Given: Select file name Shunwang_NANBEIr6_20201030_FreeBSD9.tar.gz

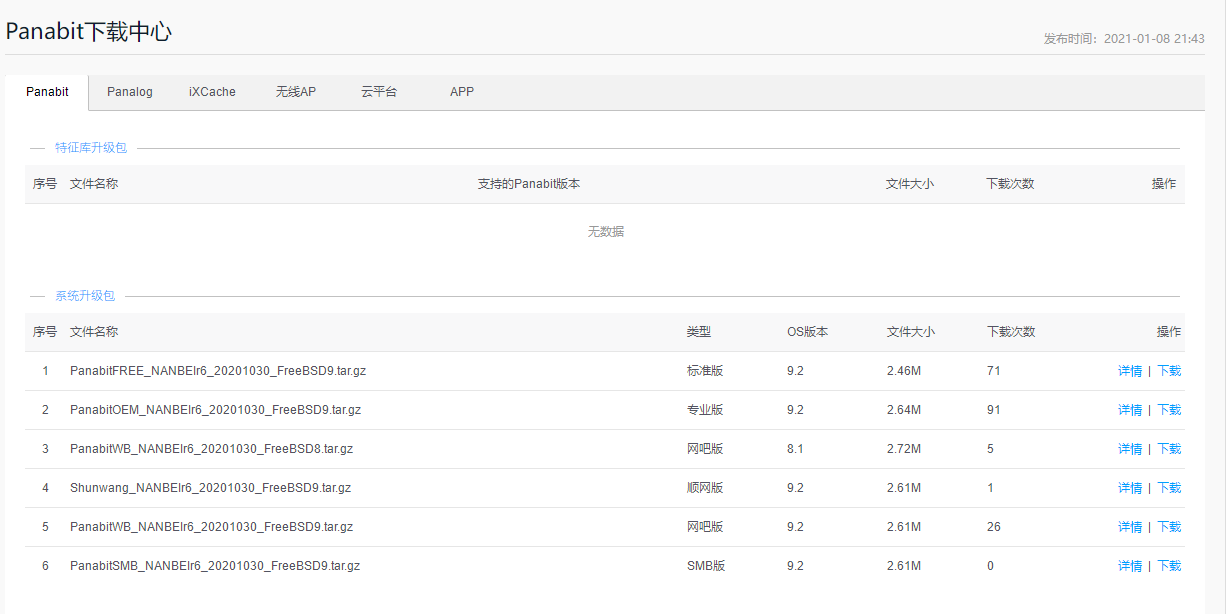Looking at the screenshot, I should tap(211, 488).
